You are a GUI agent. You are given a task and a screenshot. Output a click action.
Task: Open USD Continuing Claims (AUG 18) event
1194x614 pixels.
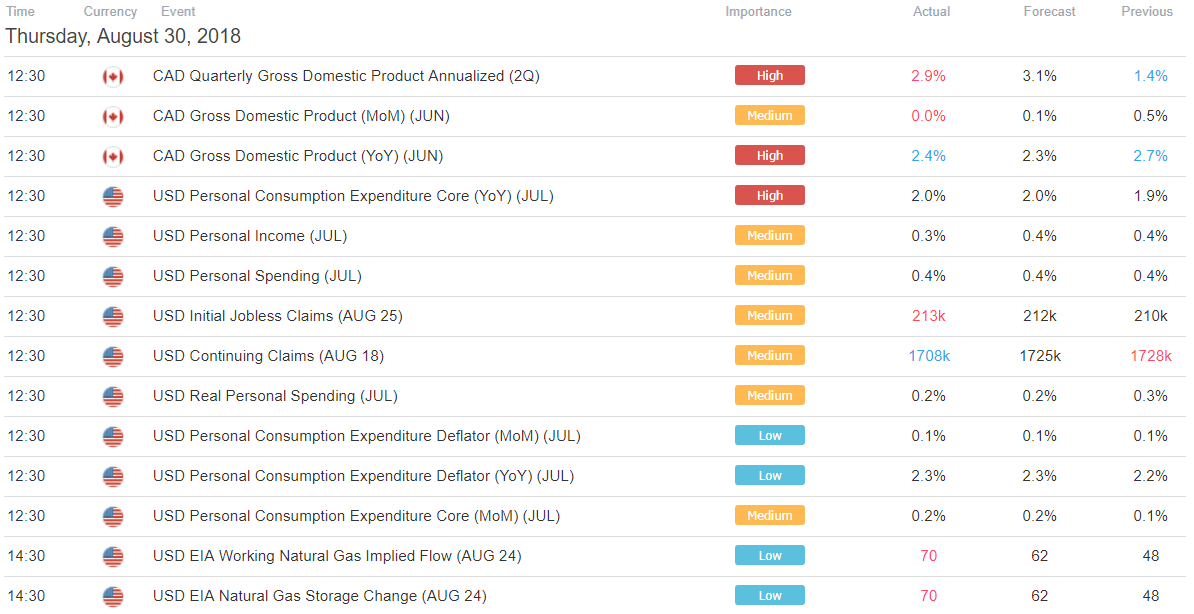pyautogui.click(x=268, y=356)
